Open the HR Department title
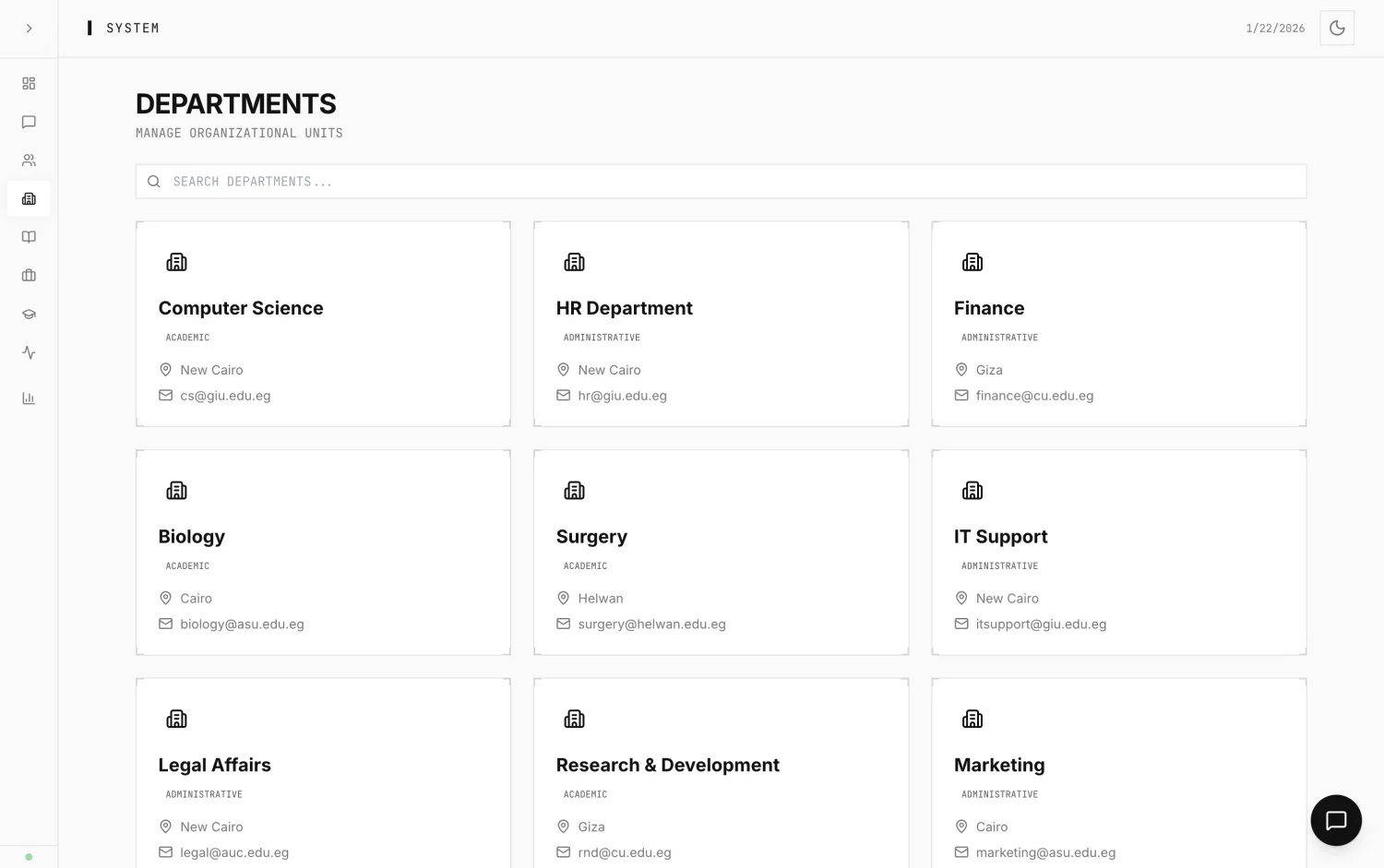 click(625, 308)
